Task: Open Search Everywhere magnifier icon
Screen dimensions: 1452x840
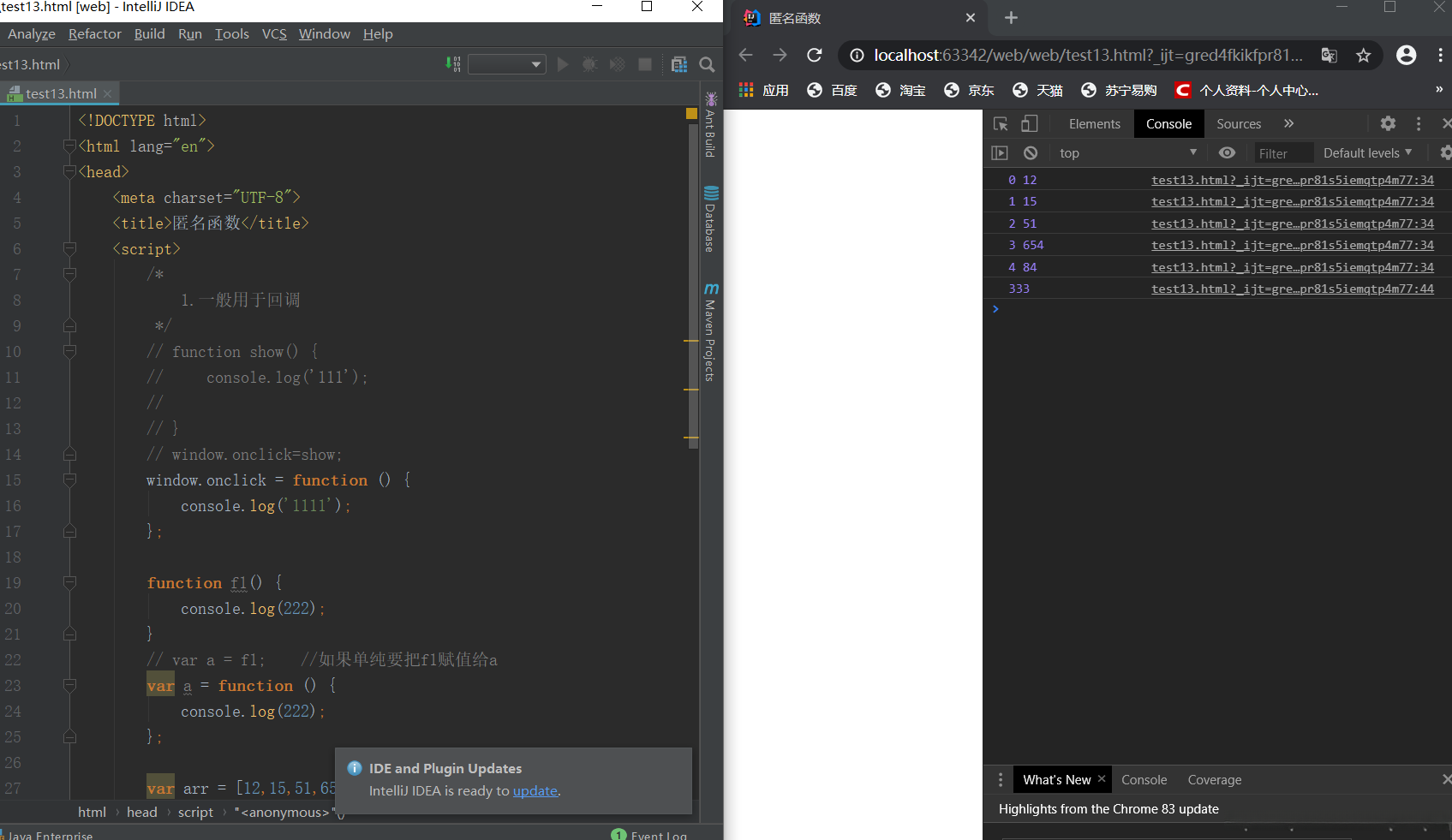Action: 707,64
